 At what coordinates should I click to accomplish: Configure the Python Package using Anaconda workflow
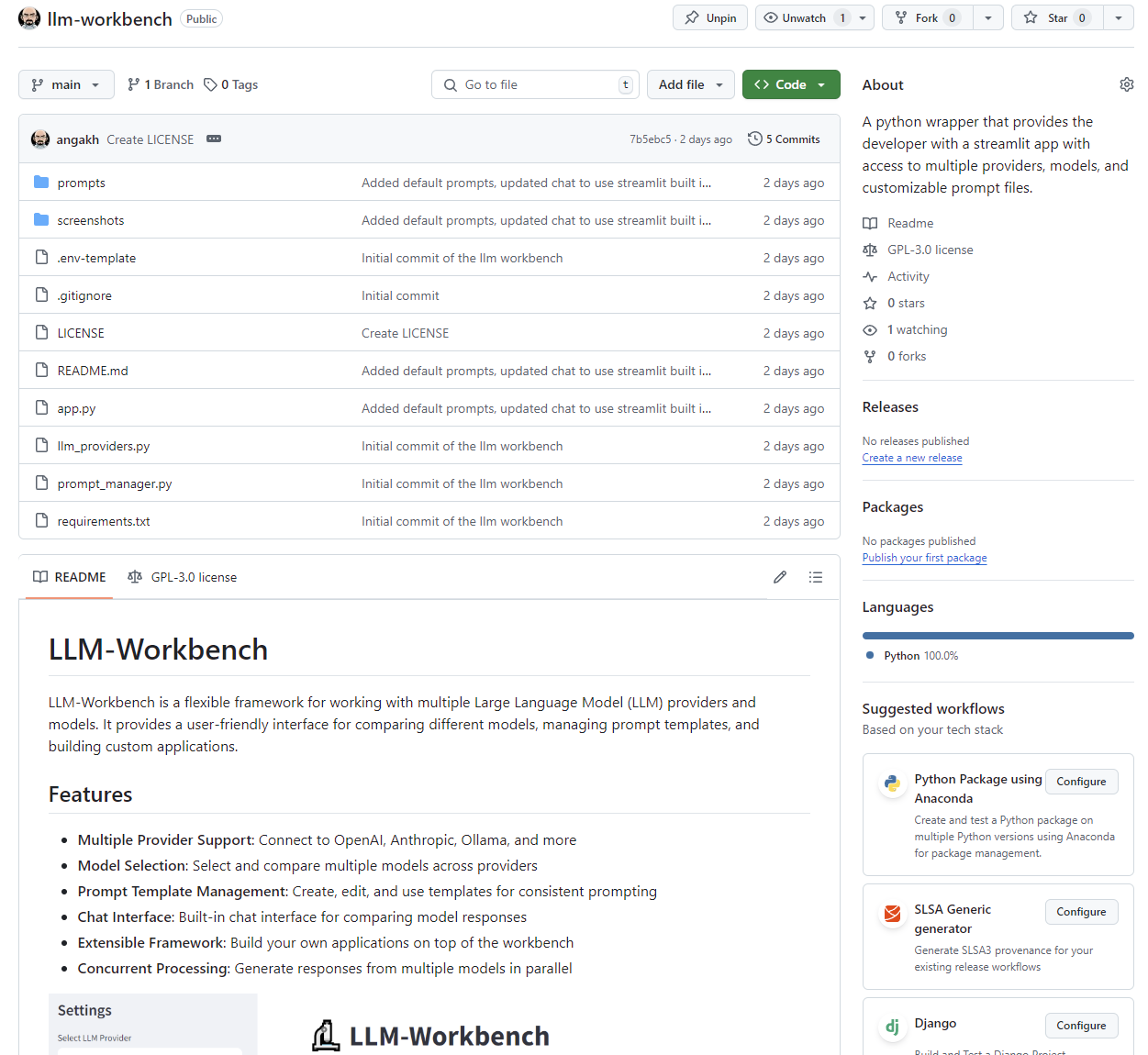pos(1081,782)
